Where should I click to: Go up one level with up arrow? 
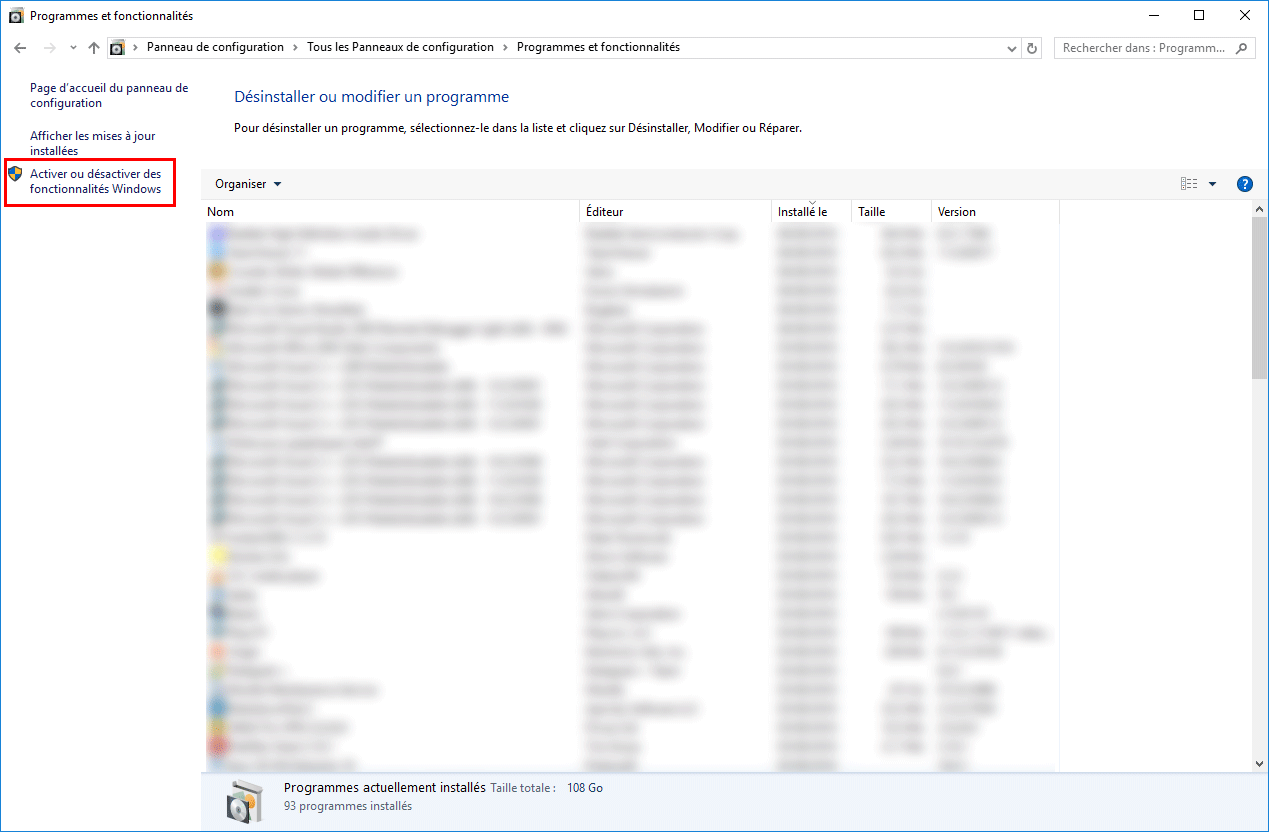click(x=94, y=48)
